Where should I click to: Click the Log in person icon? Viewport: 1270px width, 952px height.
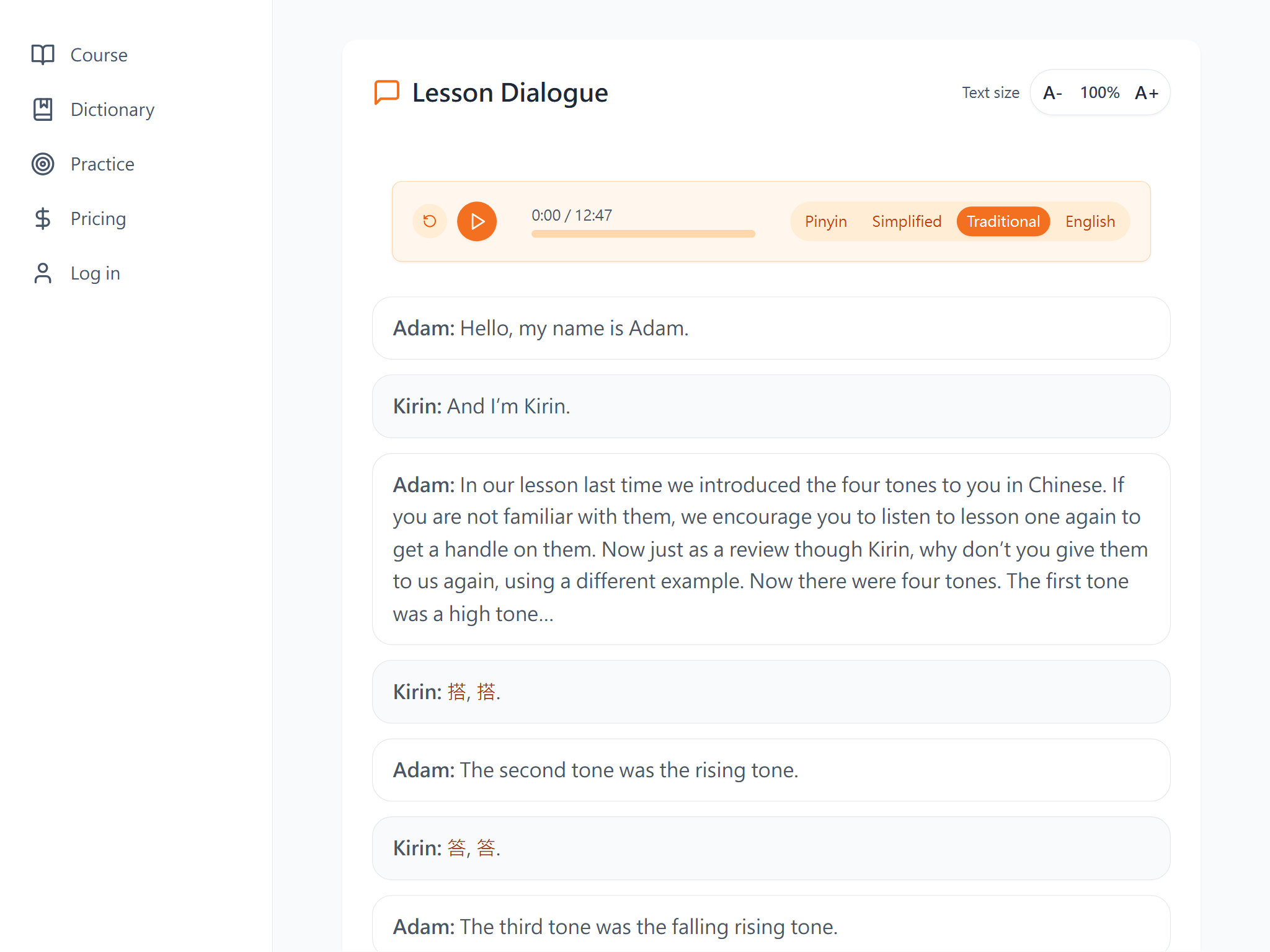[43, 273]
